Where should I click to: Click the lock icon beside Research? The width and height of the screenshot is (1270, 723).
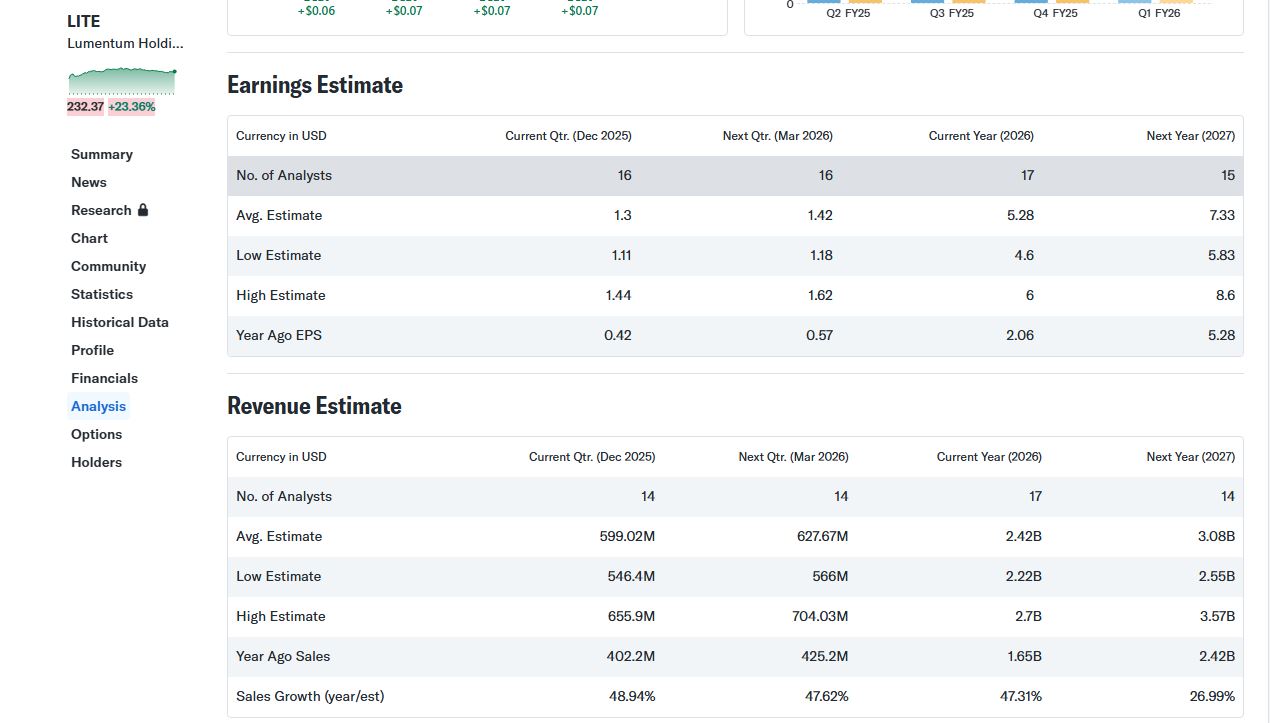point(143,210)
